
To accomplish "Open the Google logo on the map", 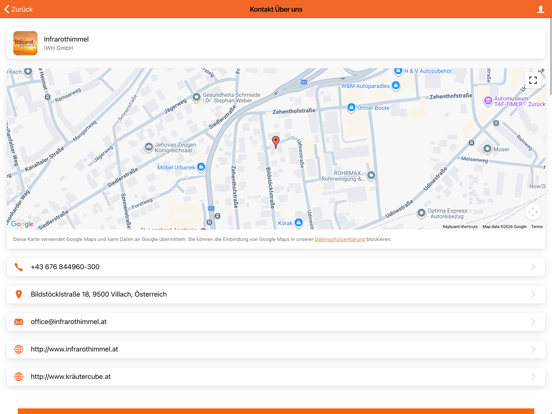I will pos(22,224).
